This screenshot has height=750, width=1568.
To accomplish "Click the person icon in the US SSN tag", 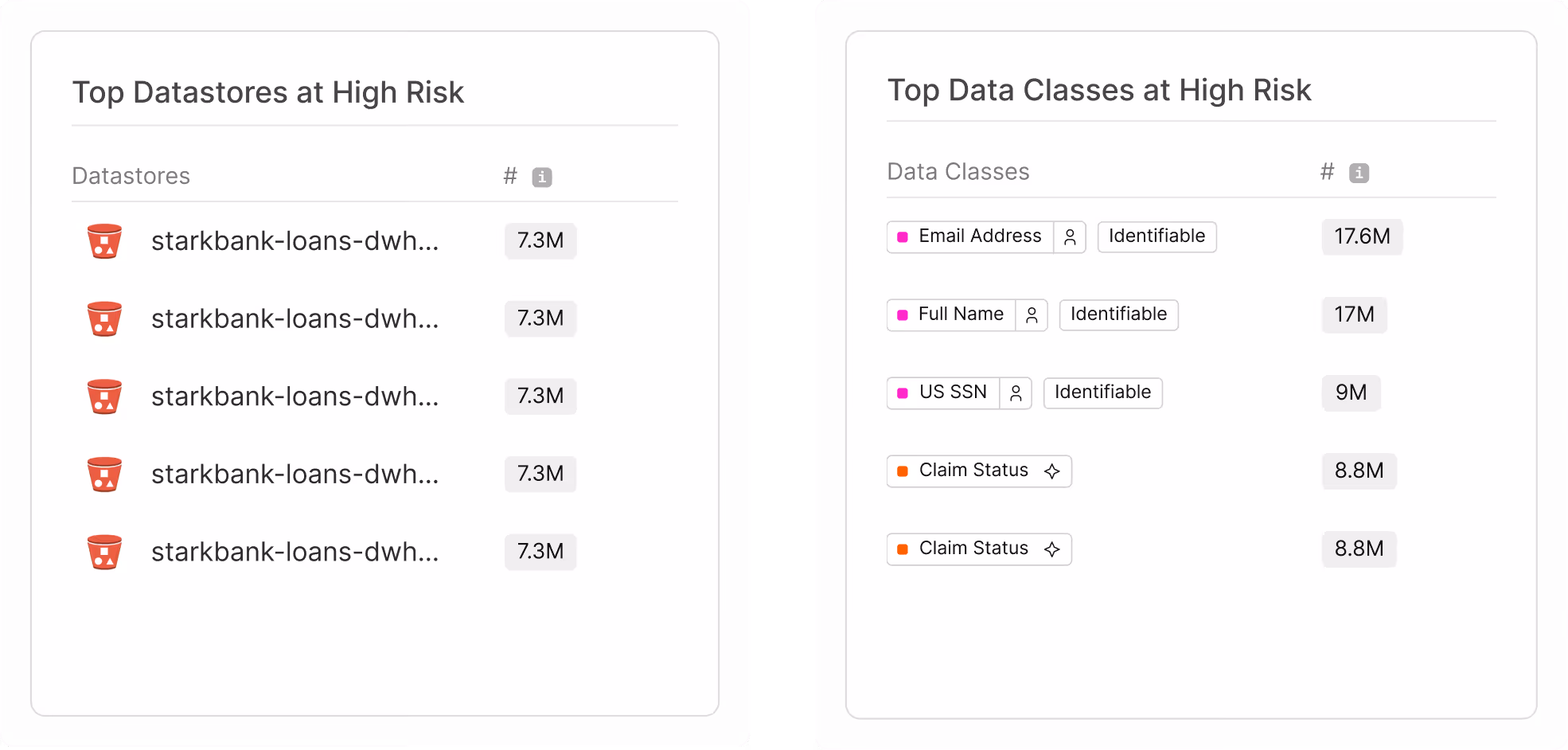I will coord(1016,393).
